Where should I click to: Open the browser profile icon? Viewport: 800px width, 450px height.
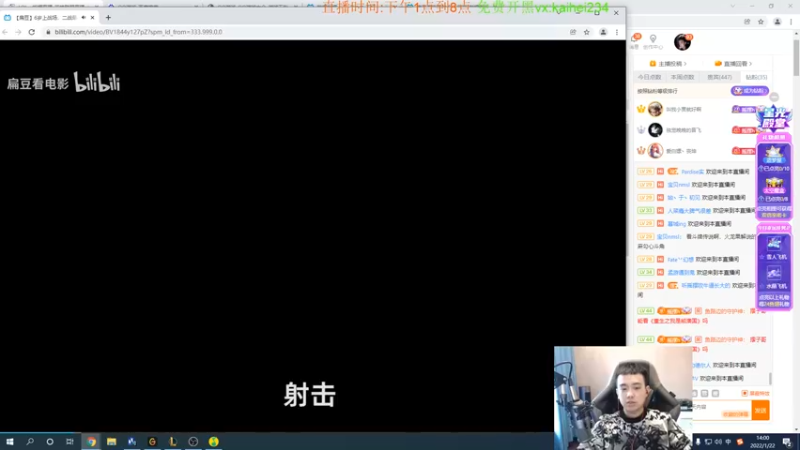click(x=603, y=32)
